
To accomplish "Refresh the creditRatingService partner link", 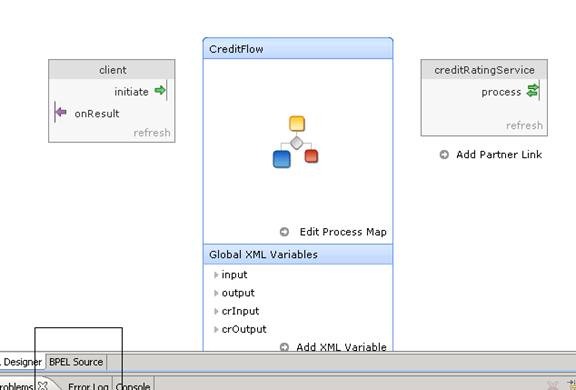I will [x=524, y=126].
